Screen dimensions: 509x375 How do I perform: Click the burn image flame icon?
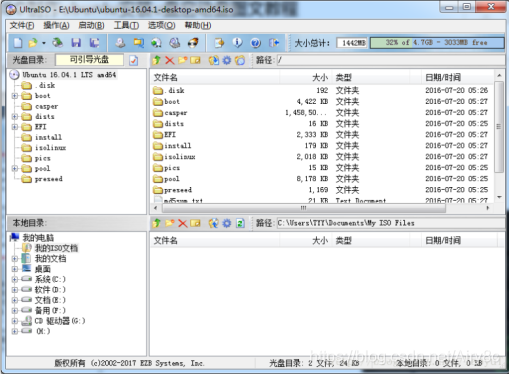coord(193,43)
